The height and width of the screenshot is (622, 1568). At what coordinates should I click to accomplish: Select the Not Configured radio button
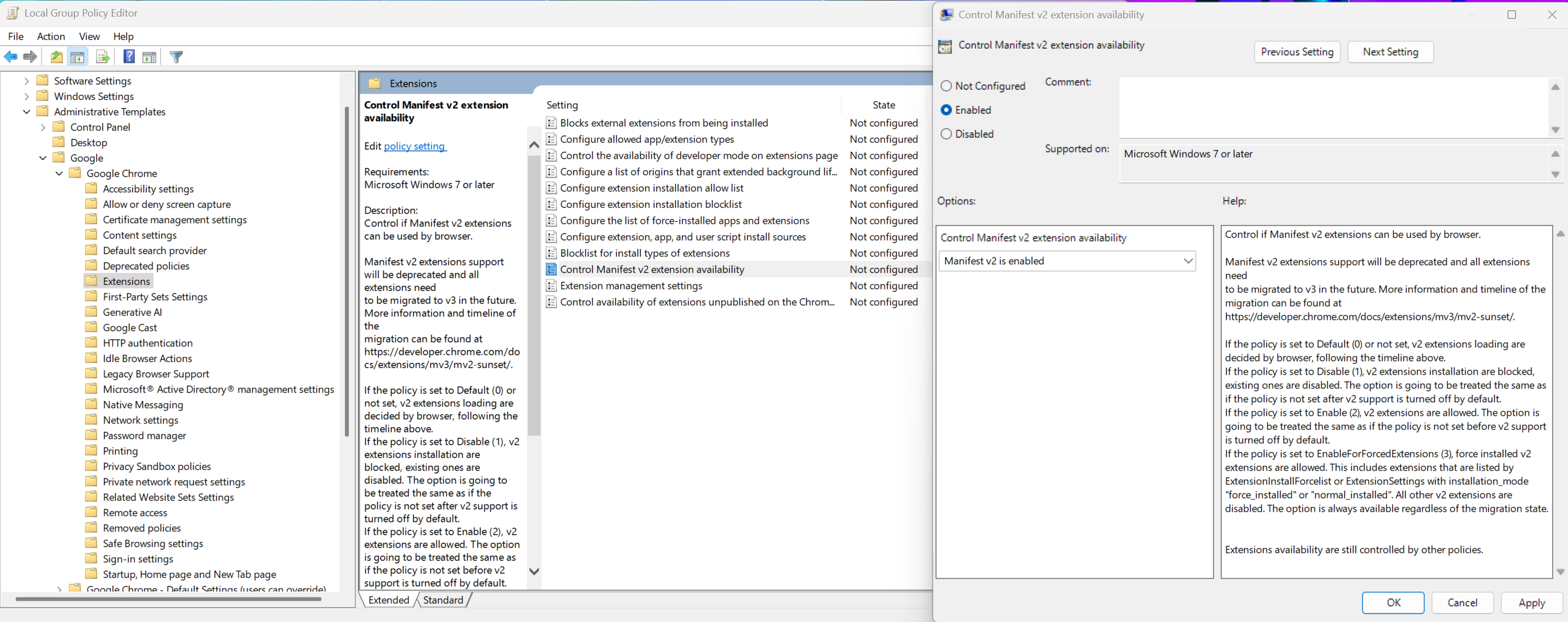coord(946,86)
